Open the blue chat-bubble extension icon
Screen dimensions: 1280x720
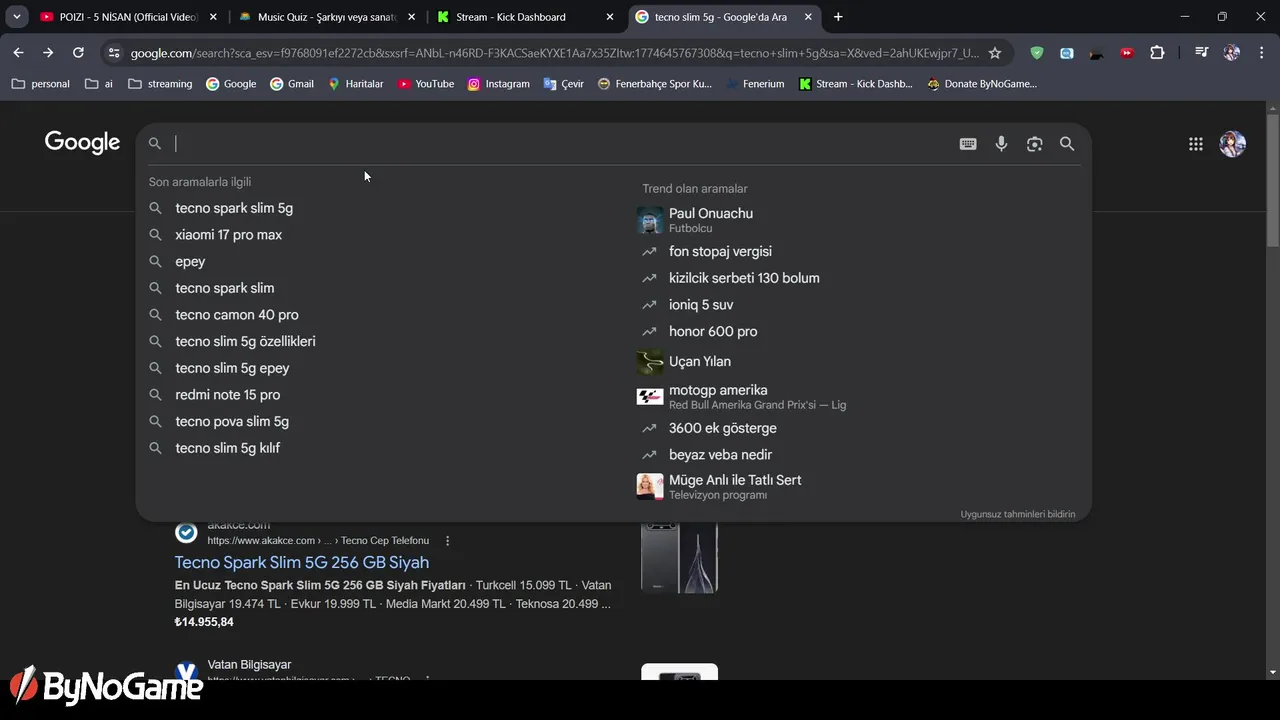point(1067,53)
